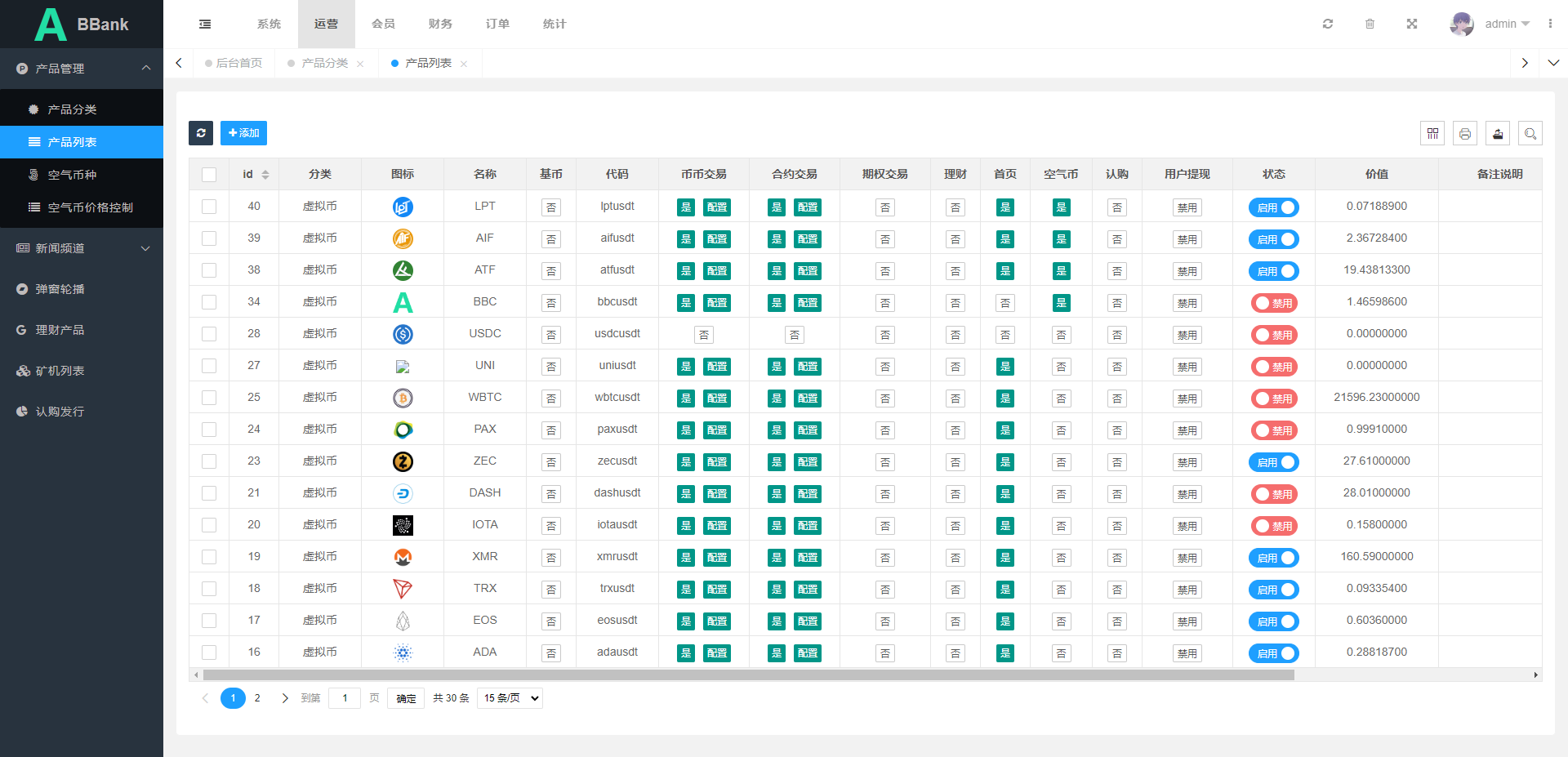
Task: Click 配置 under 币币交易 for the AIF row
Action: point(717,239)
